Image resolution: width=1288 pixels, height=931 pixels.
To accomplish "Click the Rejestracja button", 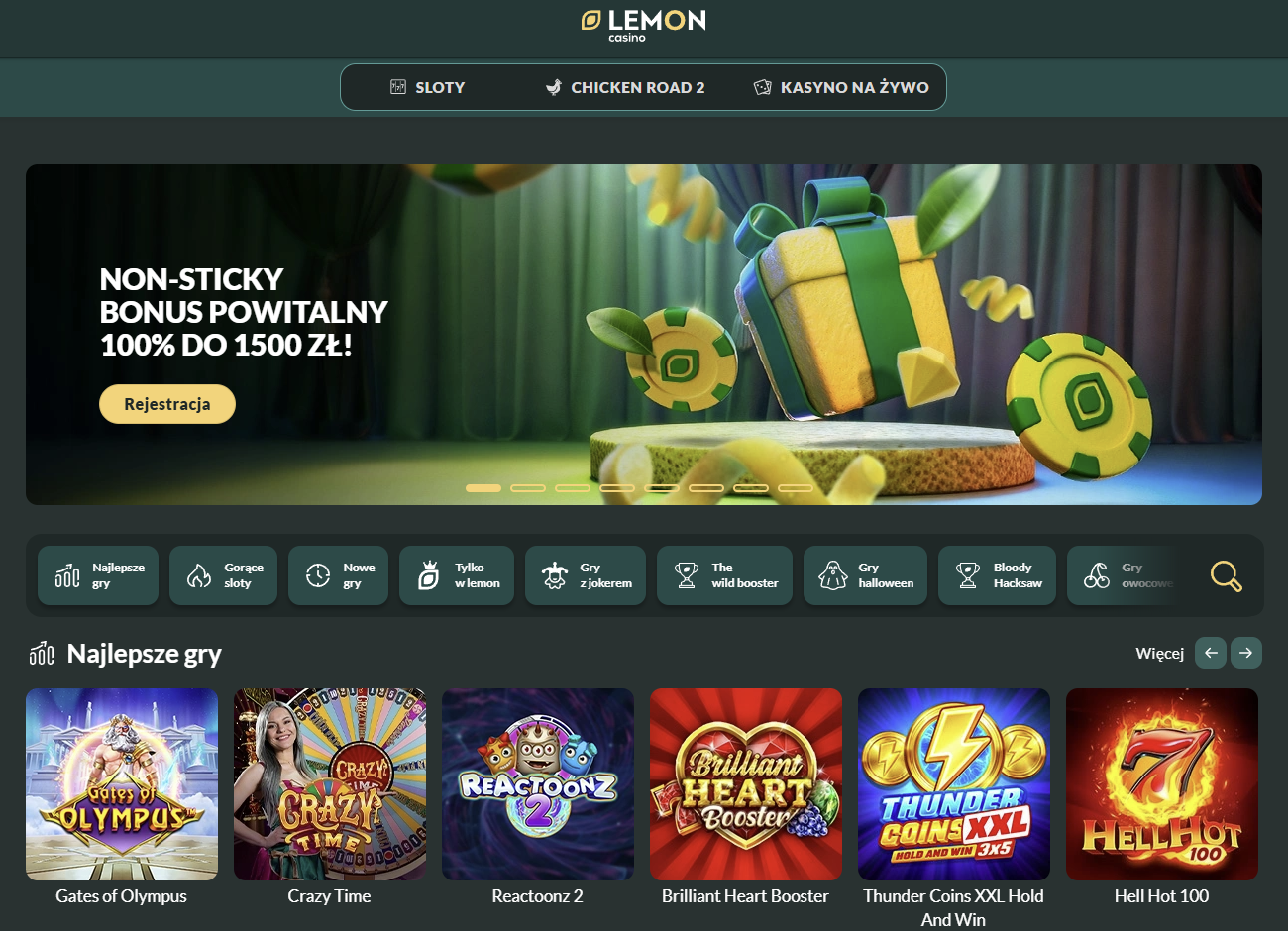I will (167, 404).
